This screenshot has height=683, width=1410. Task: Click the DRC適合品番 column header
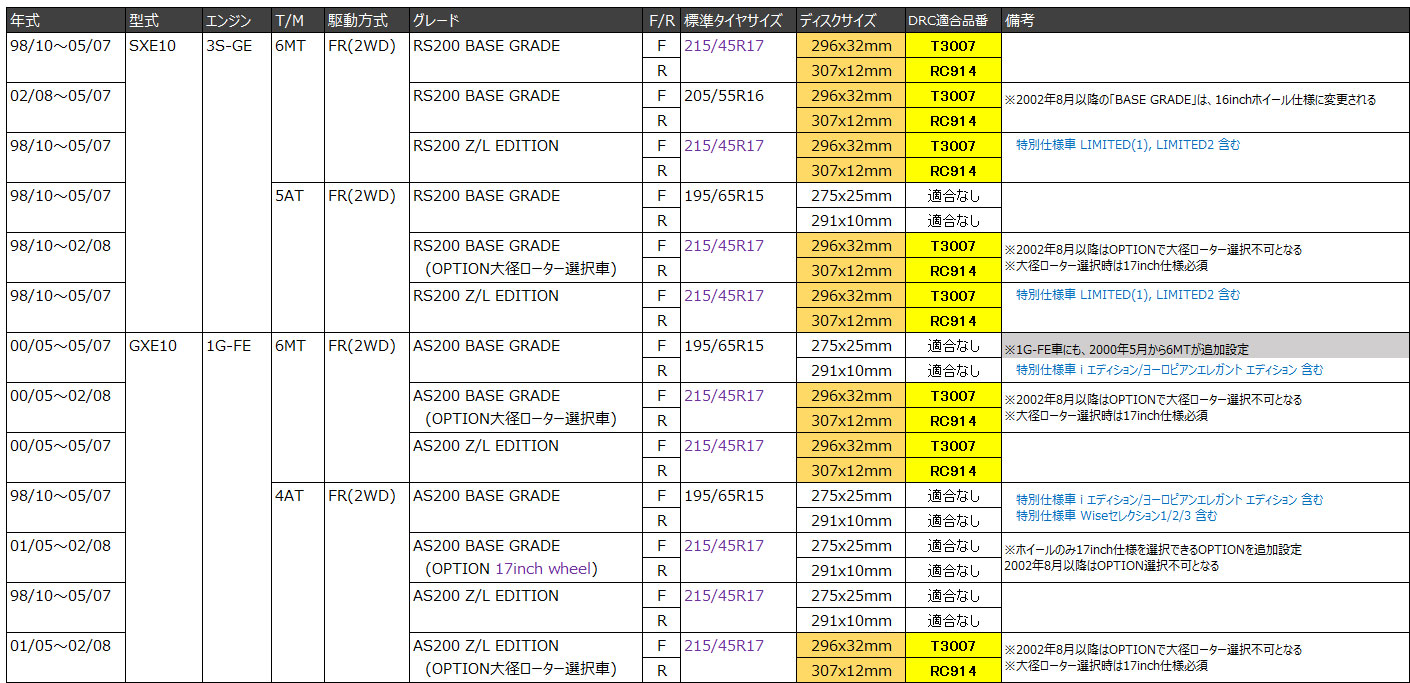coord(953,21)
